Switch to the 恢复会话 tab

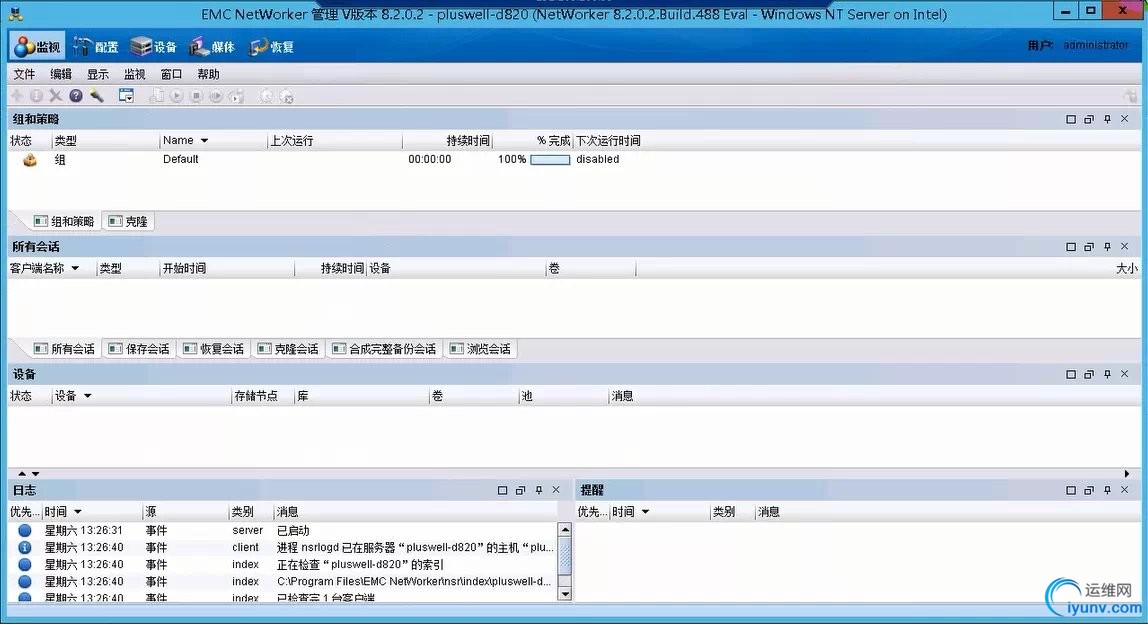pyautogui.click(x=213, y=349)
